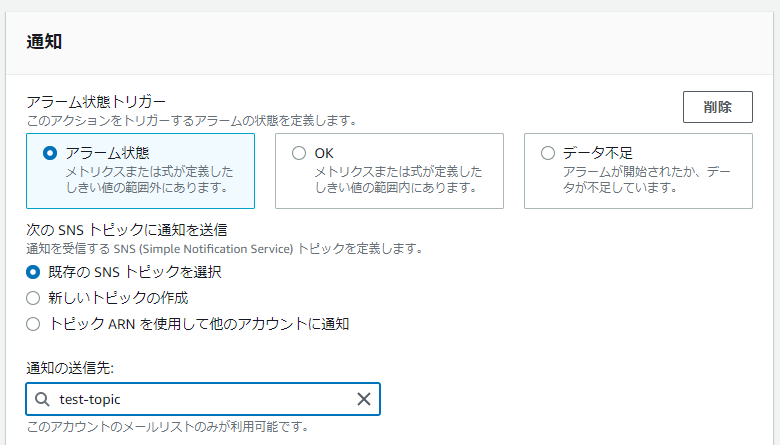Click the このアカウントのメールリストのみが利用可能です hint text
780x445 pixels.
168,427
